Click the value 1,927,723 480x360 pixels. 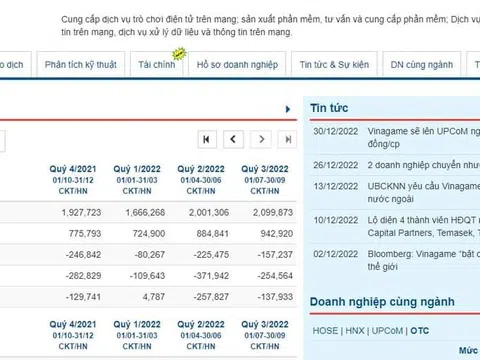[x=81, y=212]
